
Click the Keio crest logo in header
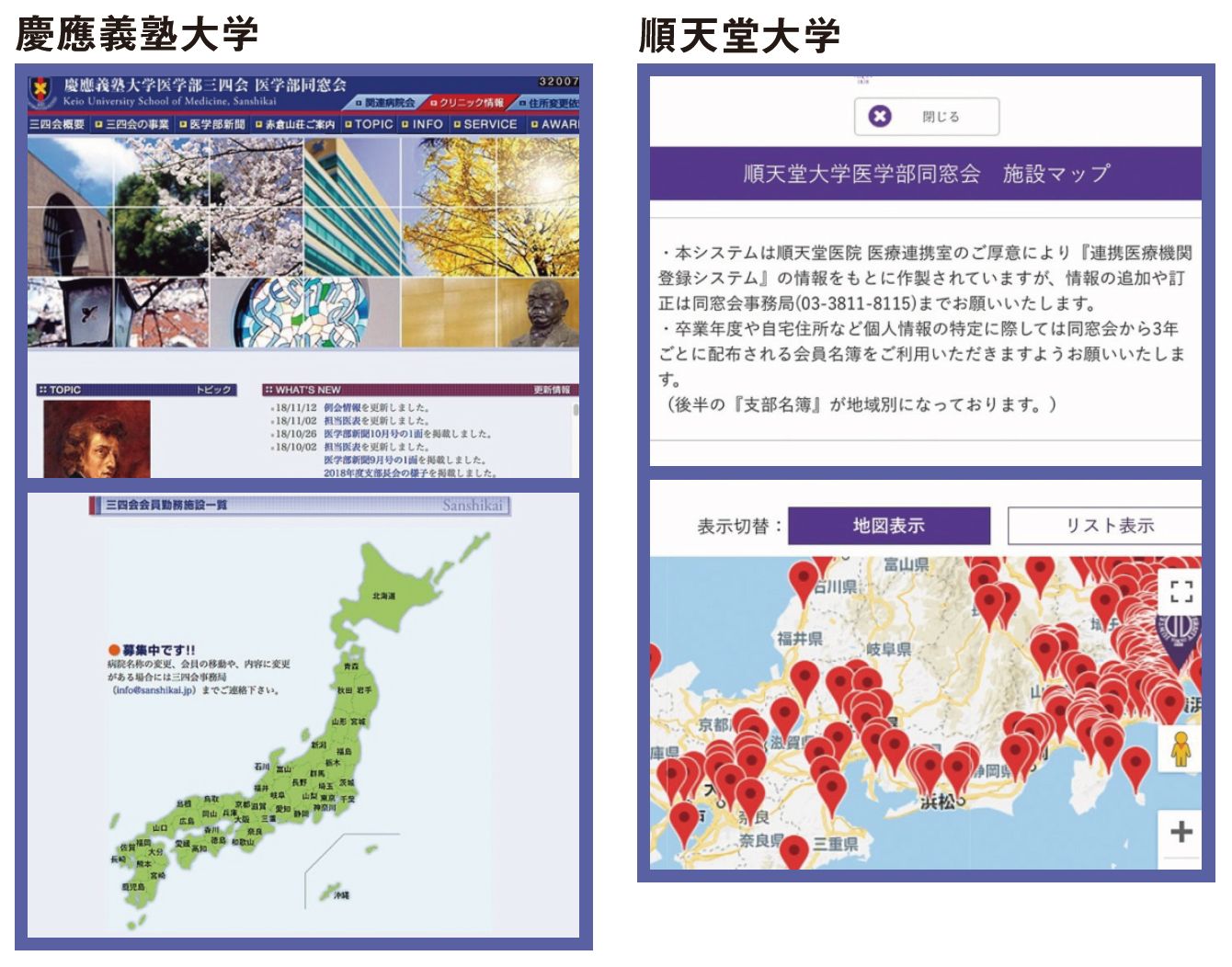(x=41, y=91)
